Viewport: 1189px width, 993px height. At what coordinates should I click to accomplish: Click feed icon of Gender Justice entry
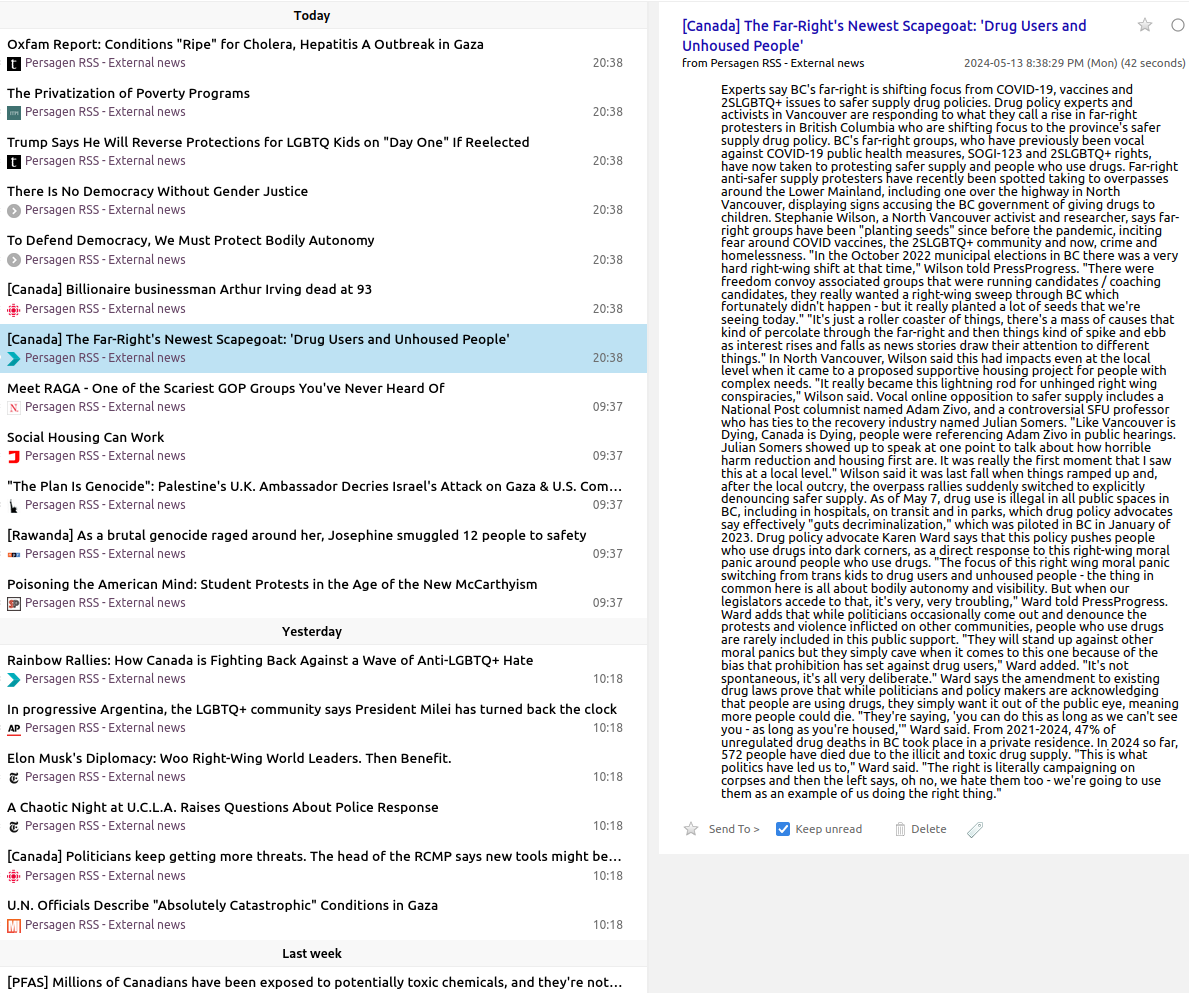click(x=14, y=211)
